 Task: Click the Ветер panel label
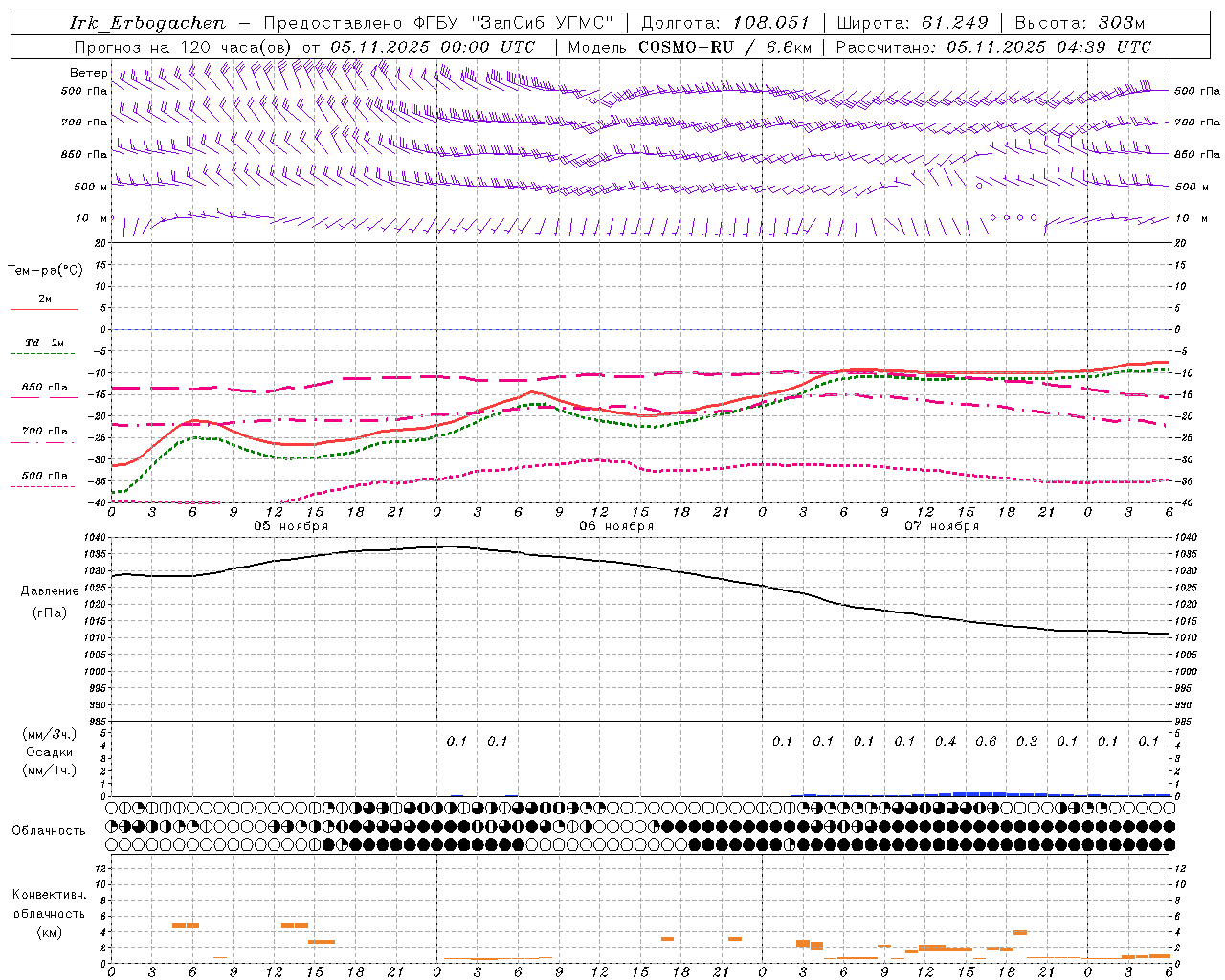point(88,73)
